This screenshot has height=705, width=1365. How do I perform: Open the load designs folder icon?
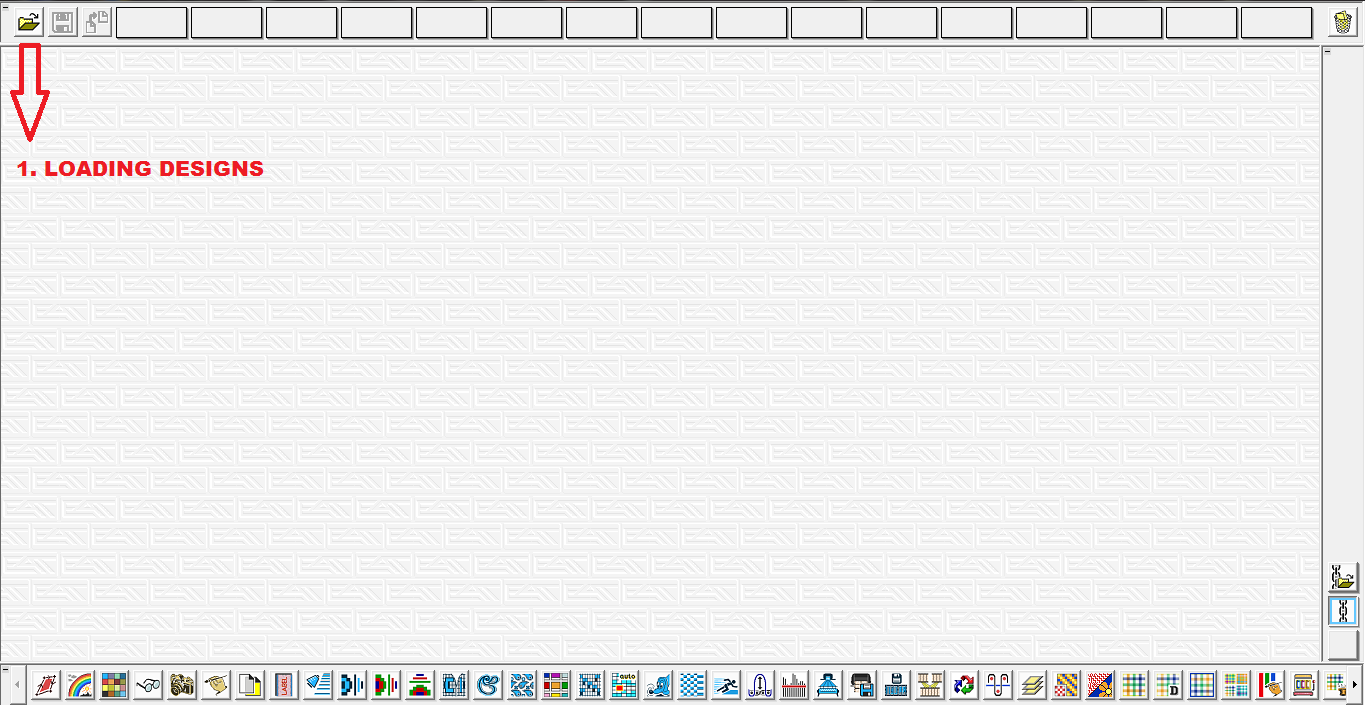(x=29, y=22)
